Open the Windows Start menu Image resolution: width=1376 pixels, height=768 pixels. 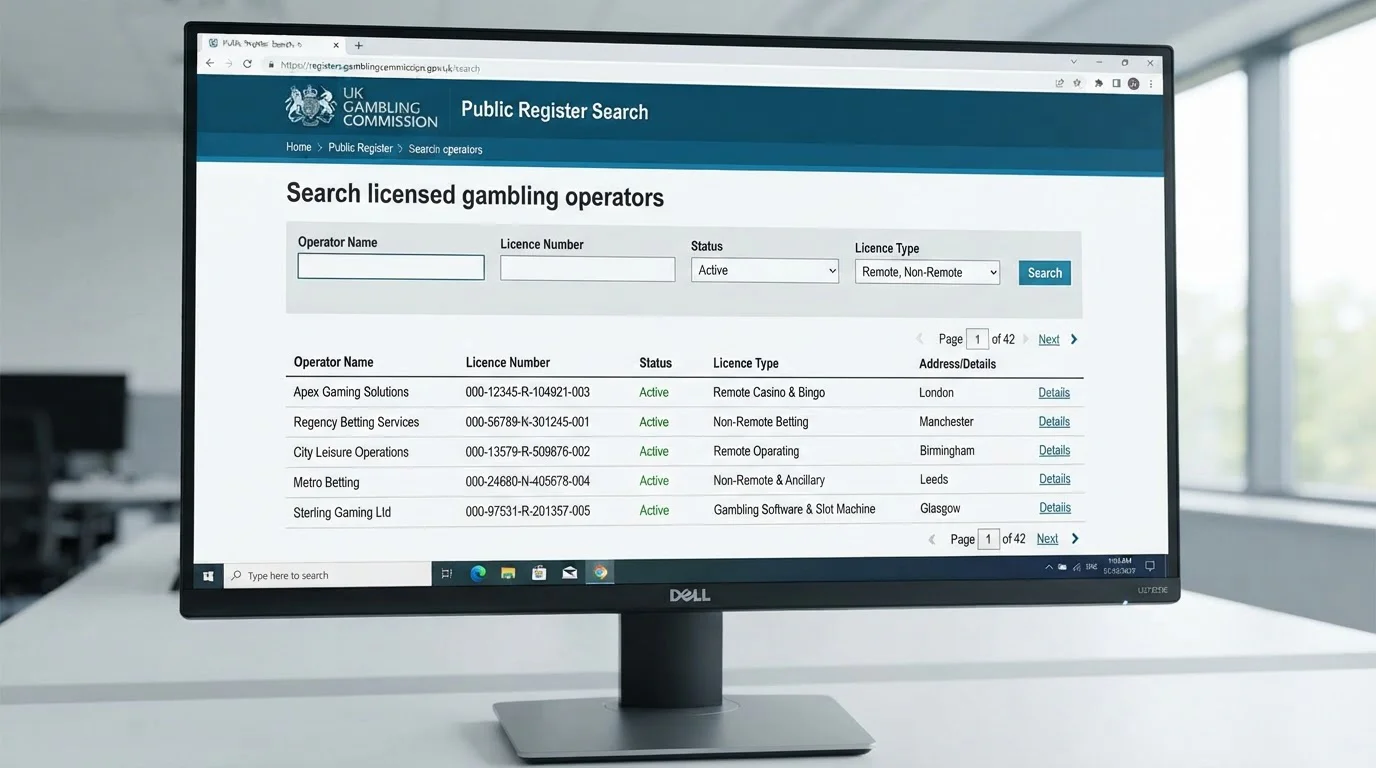pos(208,576)
